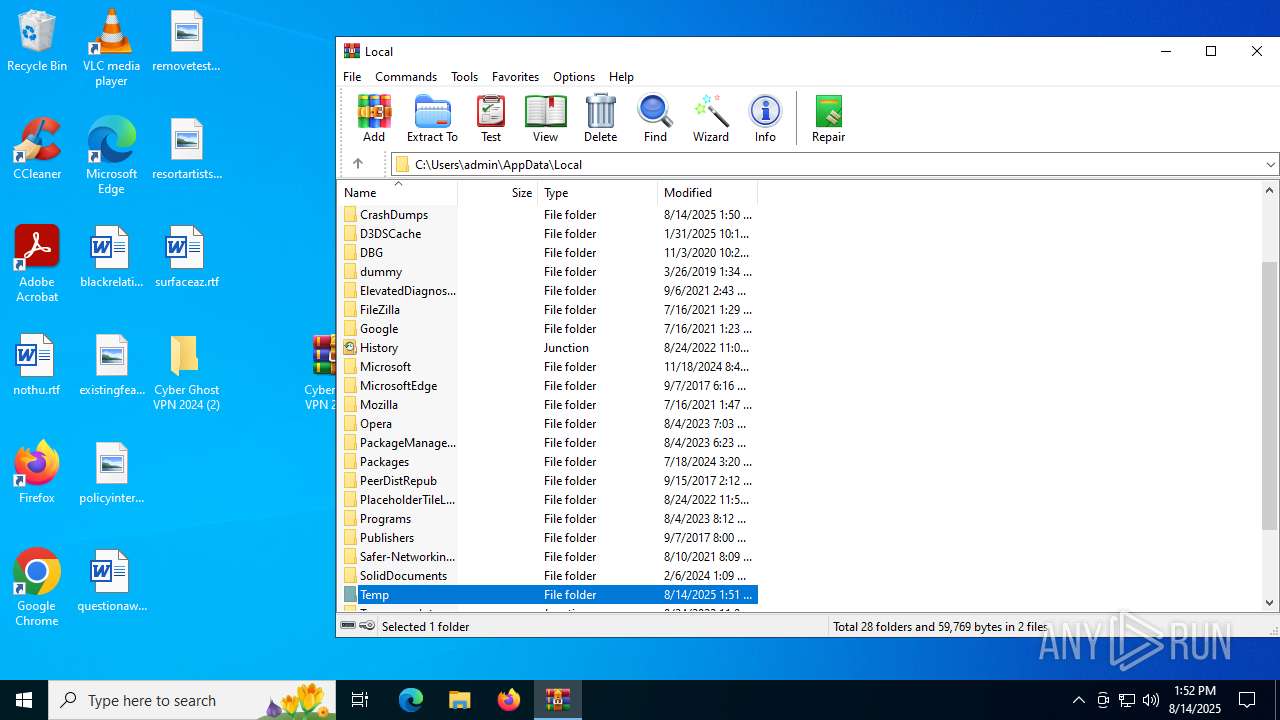Click the vertical scrollbar thumb in file list
The image size is (1280, 720).
[1270, 395]
